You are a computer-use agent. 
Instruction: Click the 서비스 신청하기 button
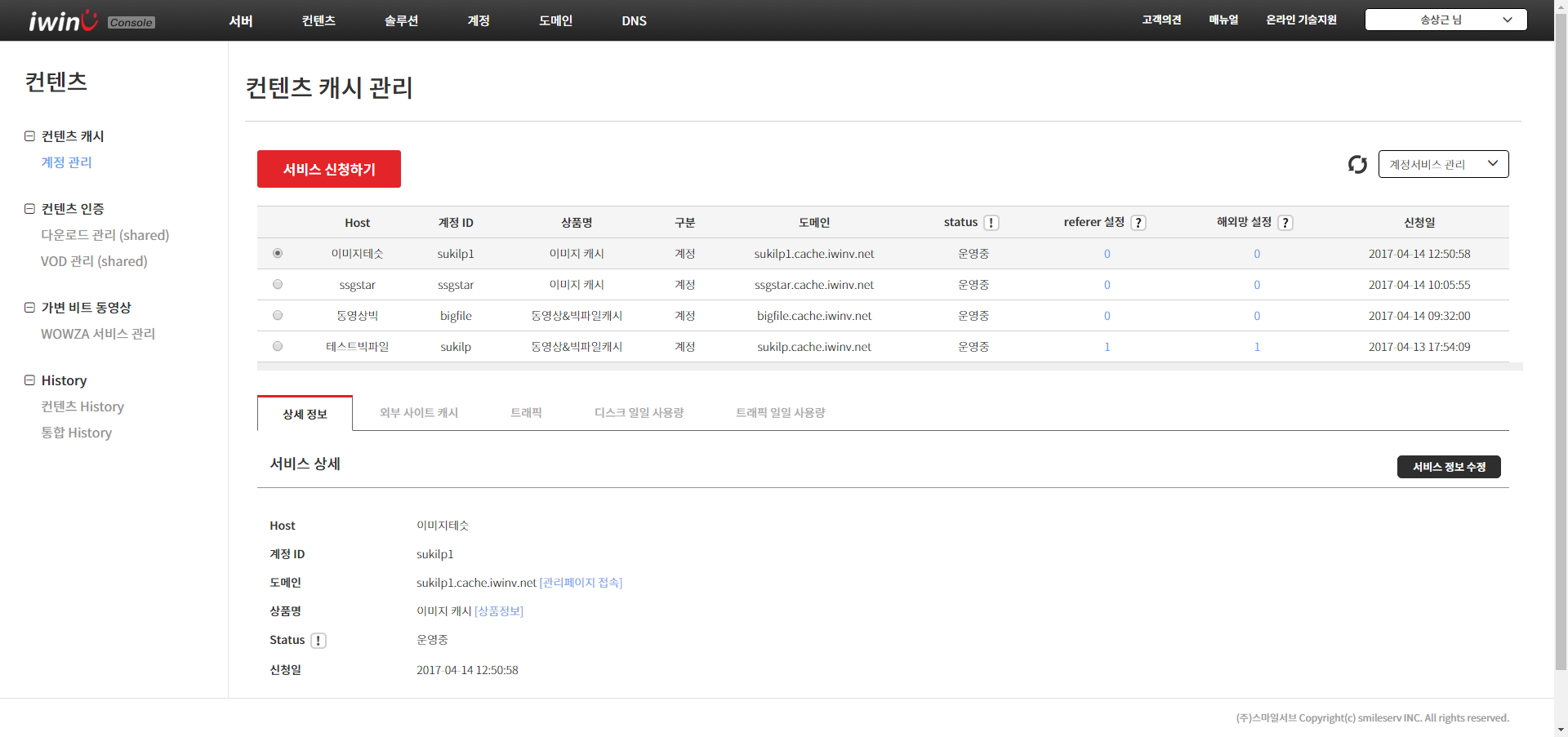click(328, 169)
